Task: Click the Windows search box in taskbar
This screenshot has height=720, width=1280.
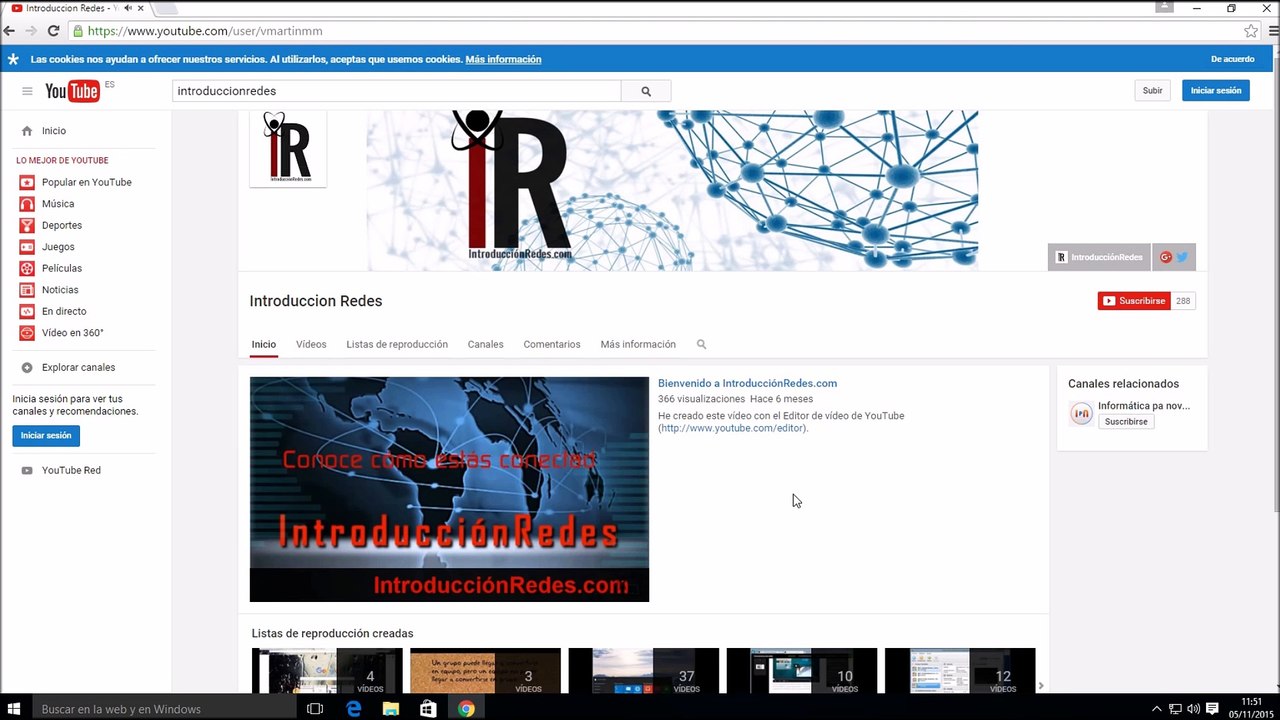Action: (163, 709)
